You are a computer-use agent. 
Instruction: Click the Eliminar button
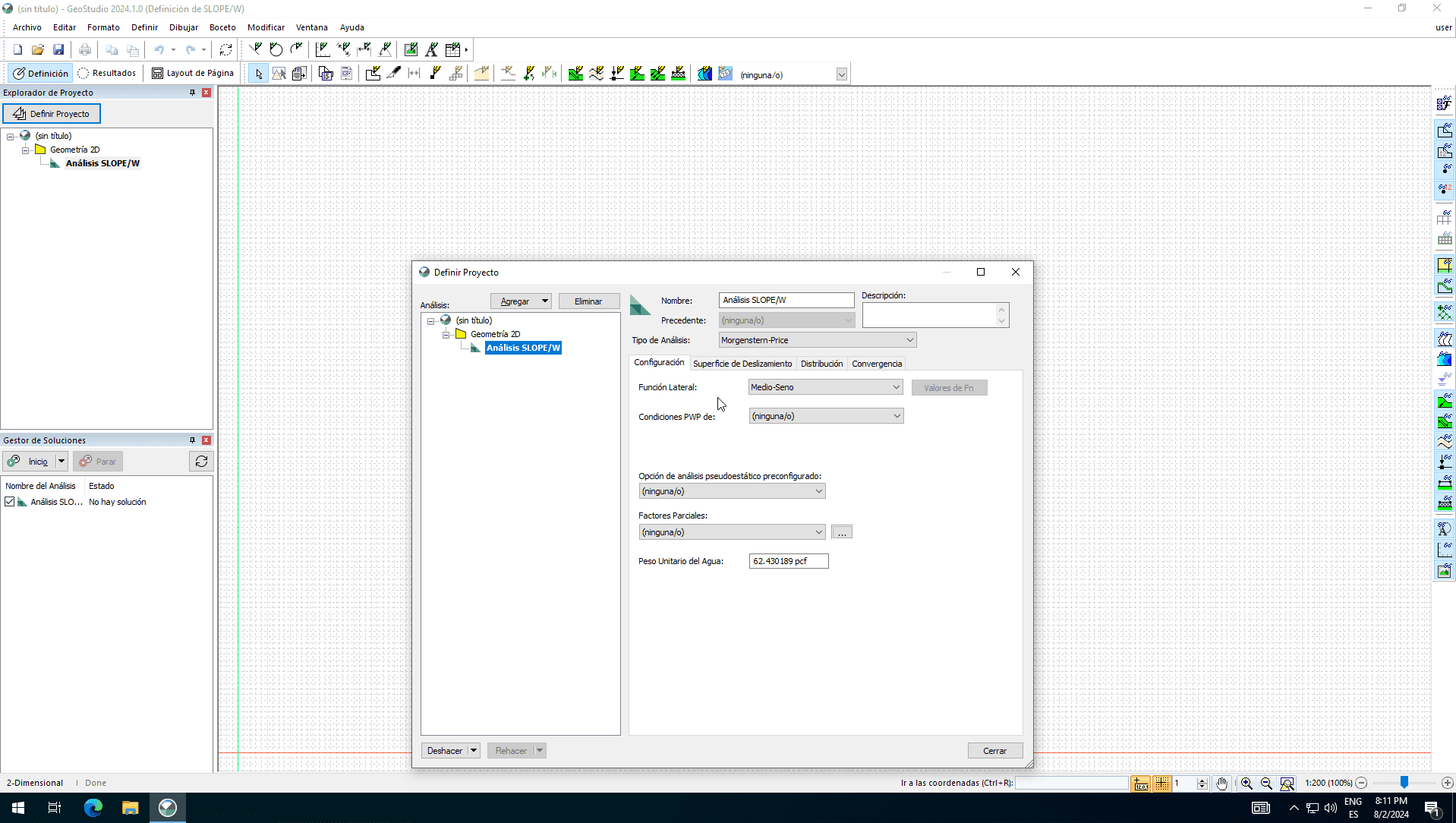click(x=588, y=301)
